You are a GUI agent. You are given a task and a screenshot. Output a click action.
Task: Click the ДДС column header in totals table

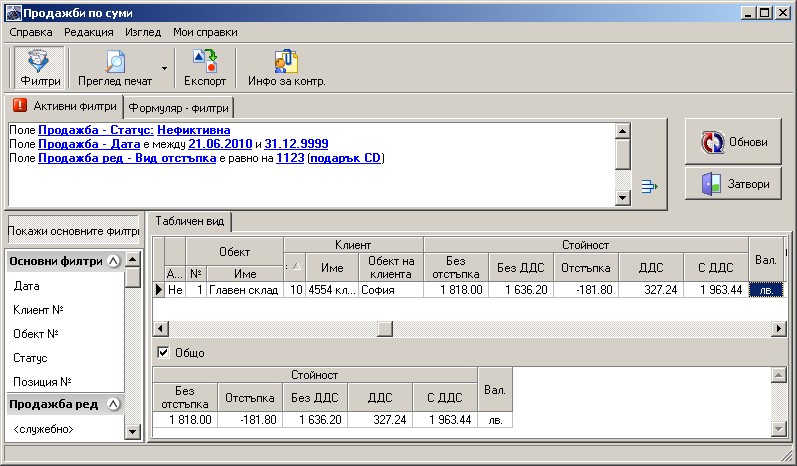pos(380,397)
